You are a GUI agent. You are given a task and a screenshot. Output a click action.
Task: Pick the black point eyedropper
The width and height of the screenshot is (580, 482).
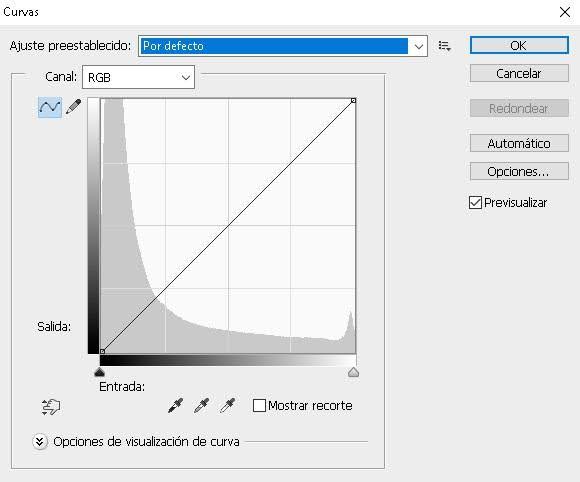point(176,405)
